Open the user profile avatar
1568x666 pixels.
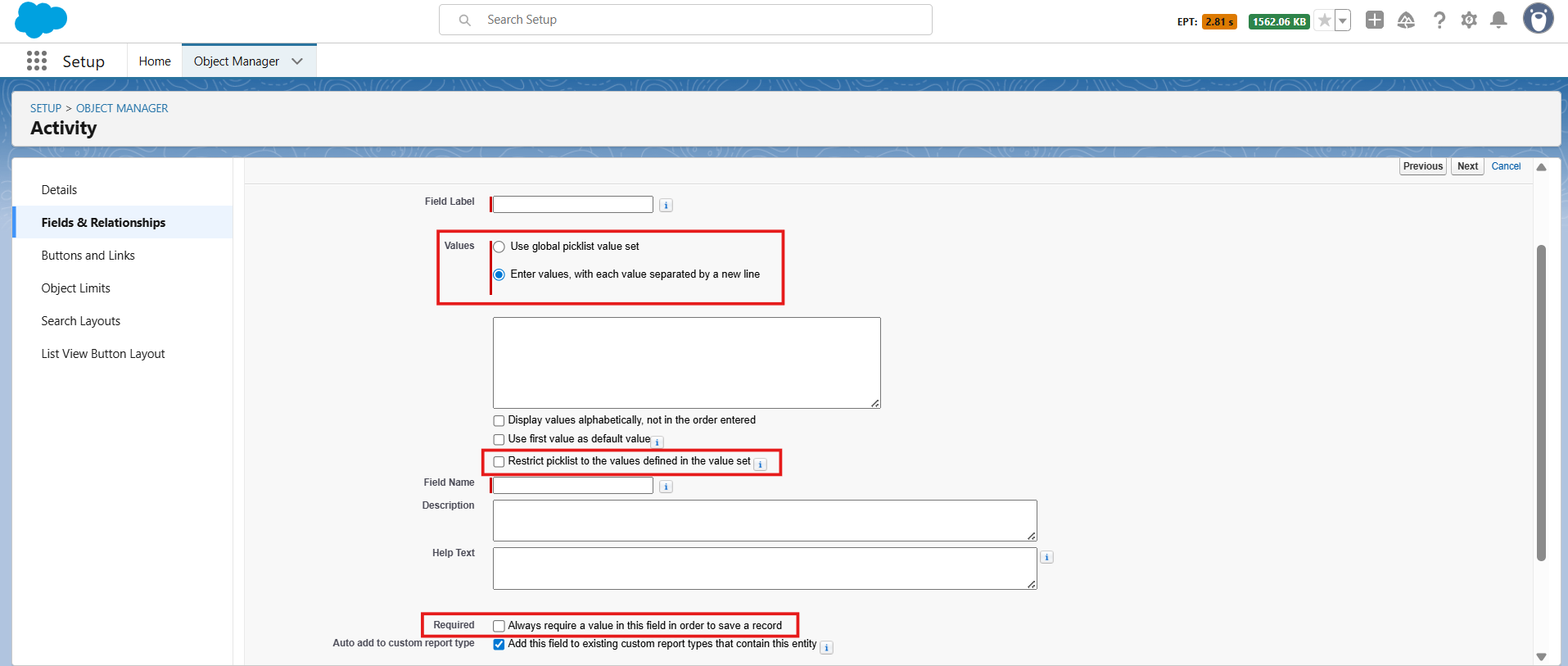click(x=1538, y=18)
